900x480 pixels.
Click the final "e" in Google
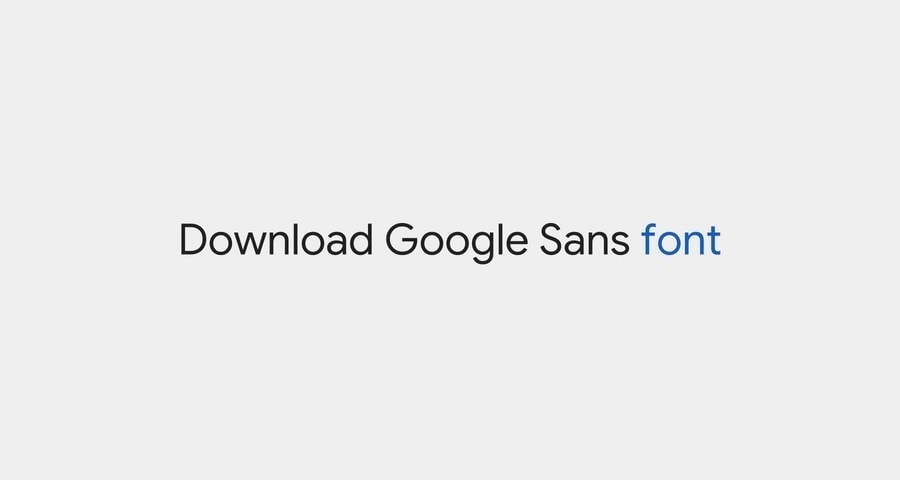coord(517,243)
